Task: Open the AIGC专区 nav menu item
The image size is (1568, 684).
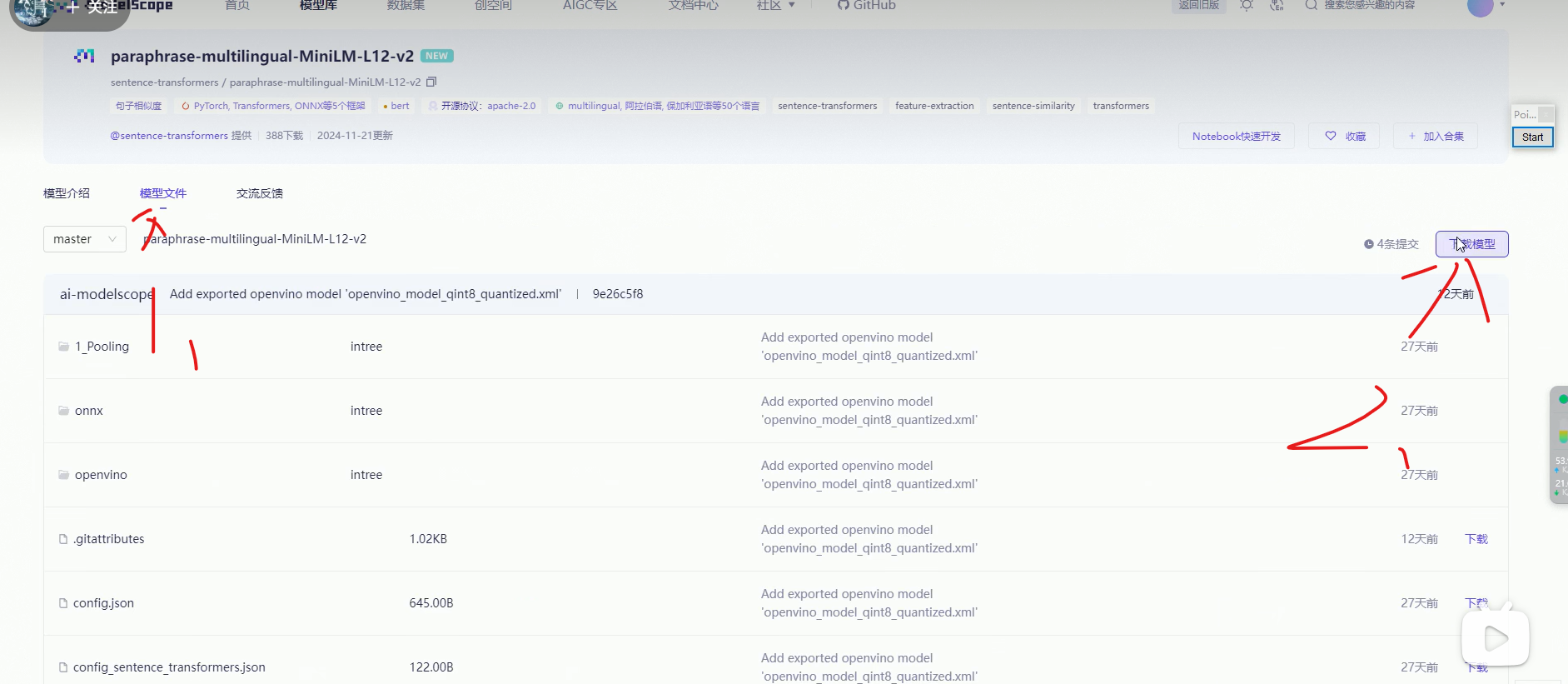Action: [x=590, y=6]
